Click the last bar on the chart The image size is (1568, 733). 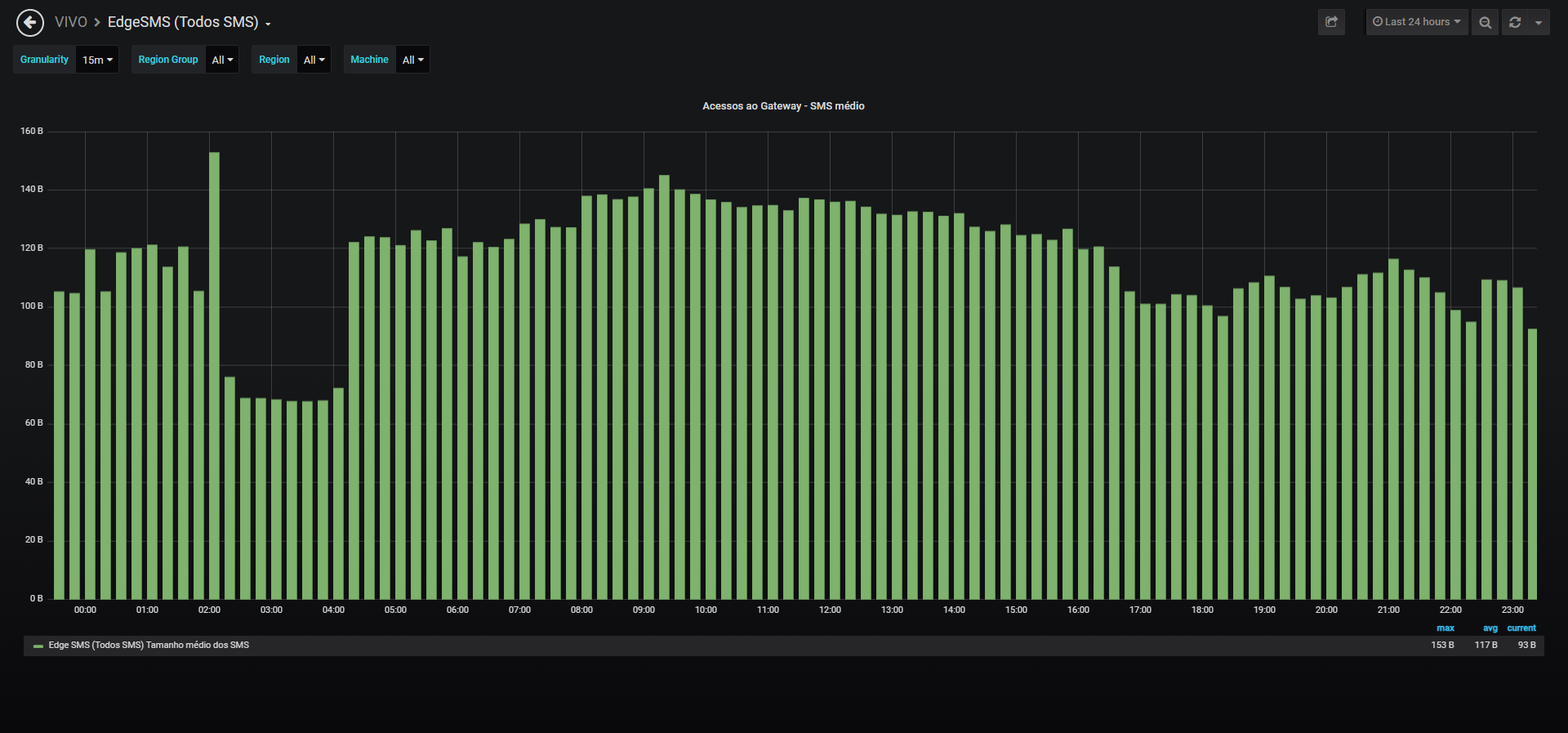click(1532, 464)
